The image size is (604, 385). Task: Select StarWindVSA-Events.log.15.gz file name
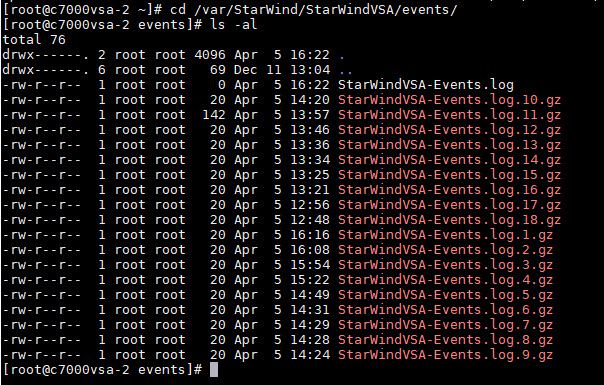coord(449,175)
